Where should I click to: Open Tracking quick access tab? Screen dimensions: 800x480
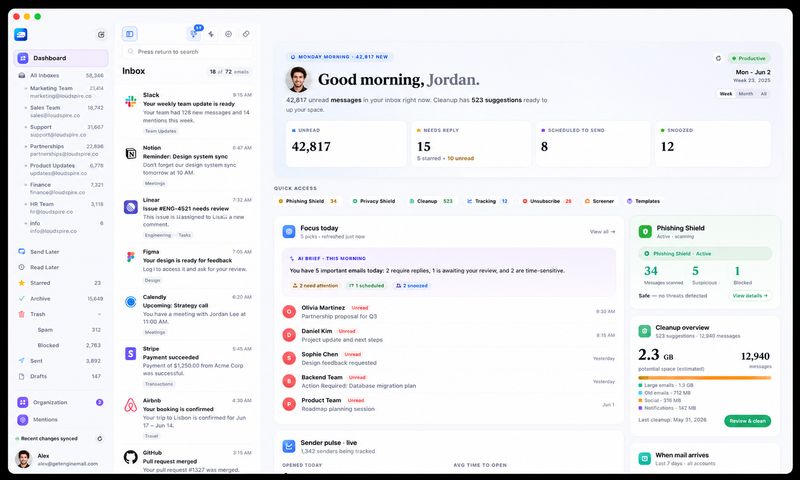[x=487, y=201]
